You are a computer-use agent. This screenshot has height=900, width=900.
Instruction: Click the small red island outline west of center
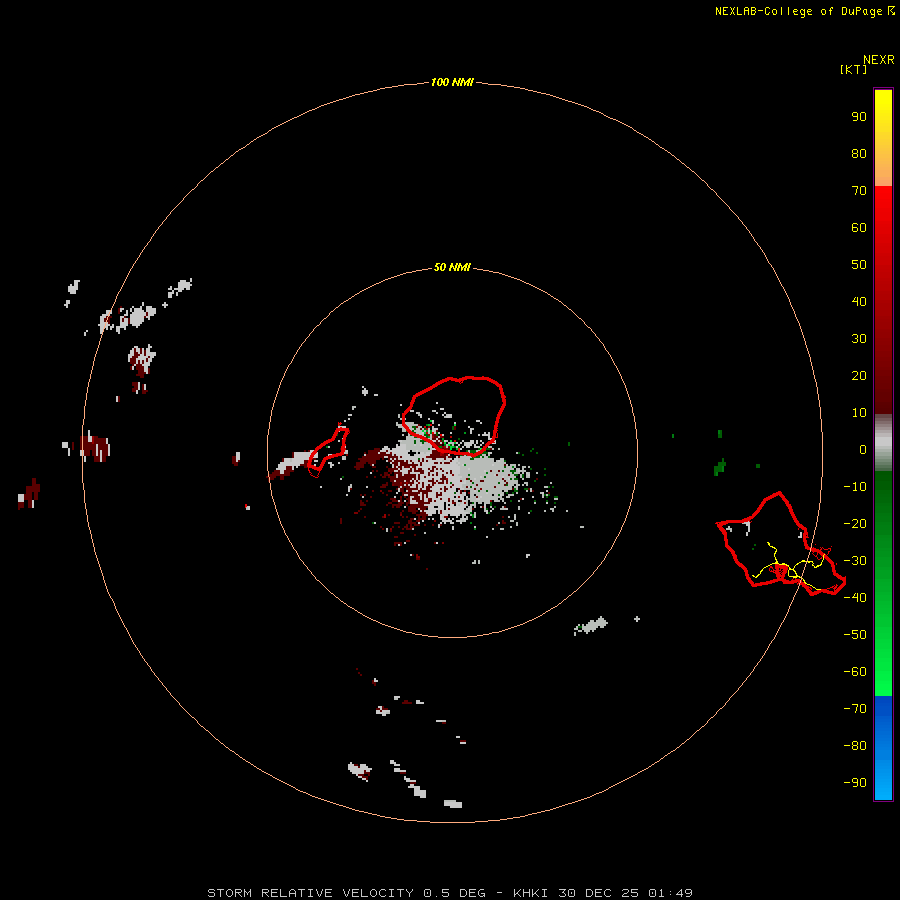328,452
